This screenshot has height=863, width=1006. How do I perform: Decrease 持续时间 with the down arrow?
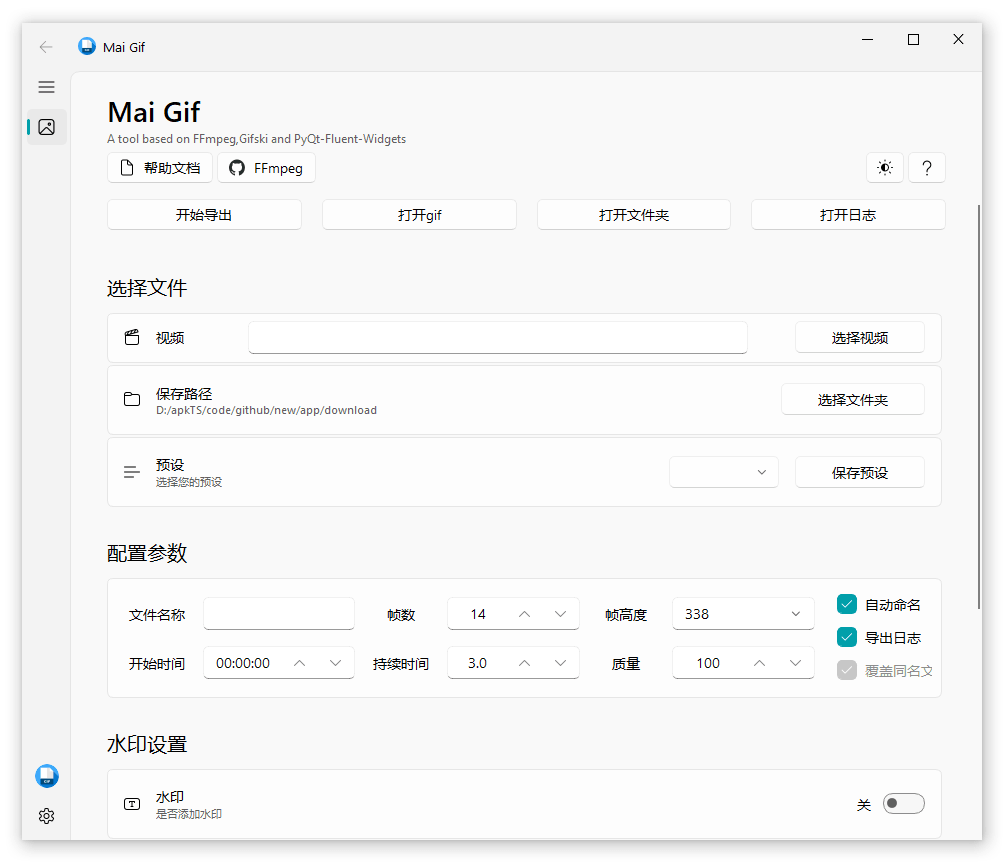pyautogui.click(x=560, y=663)
